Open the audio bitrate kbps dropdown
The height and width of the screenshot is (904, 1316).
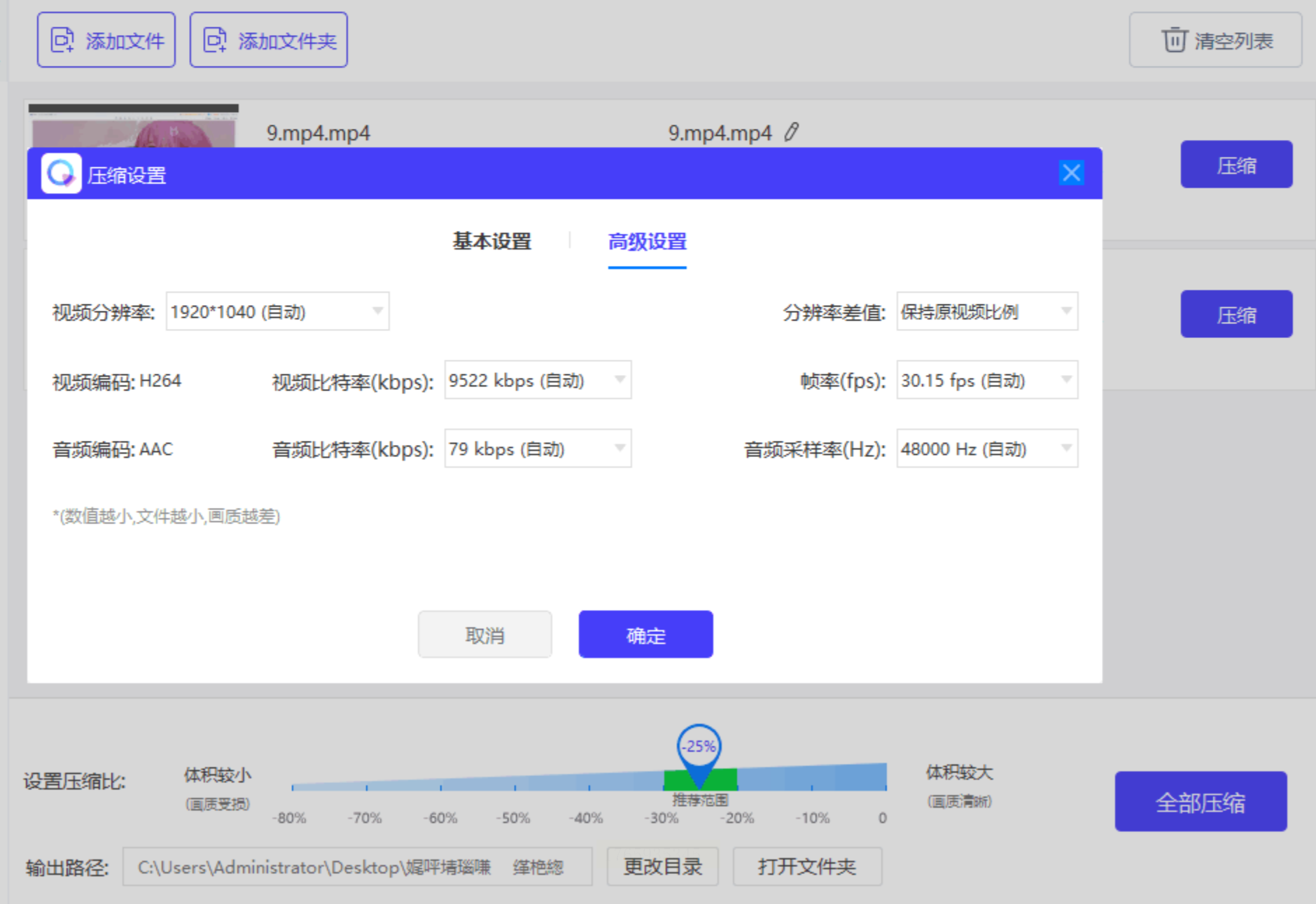pos(537,449)
